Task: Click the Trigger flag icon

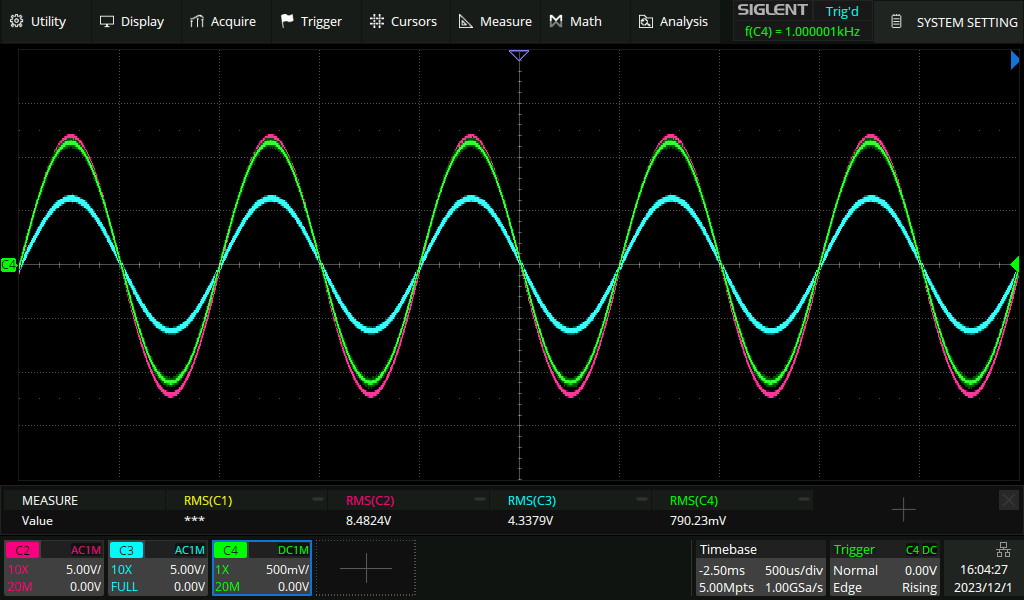Action: coord(287,22)
